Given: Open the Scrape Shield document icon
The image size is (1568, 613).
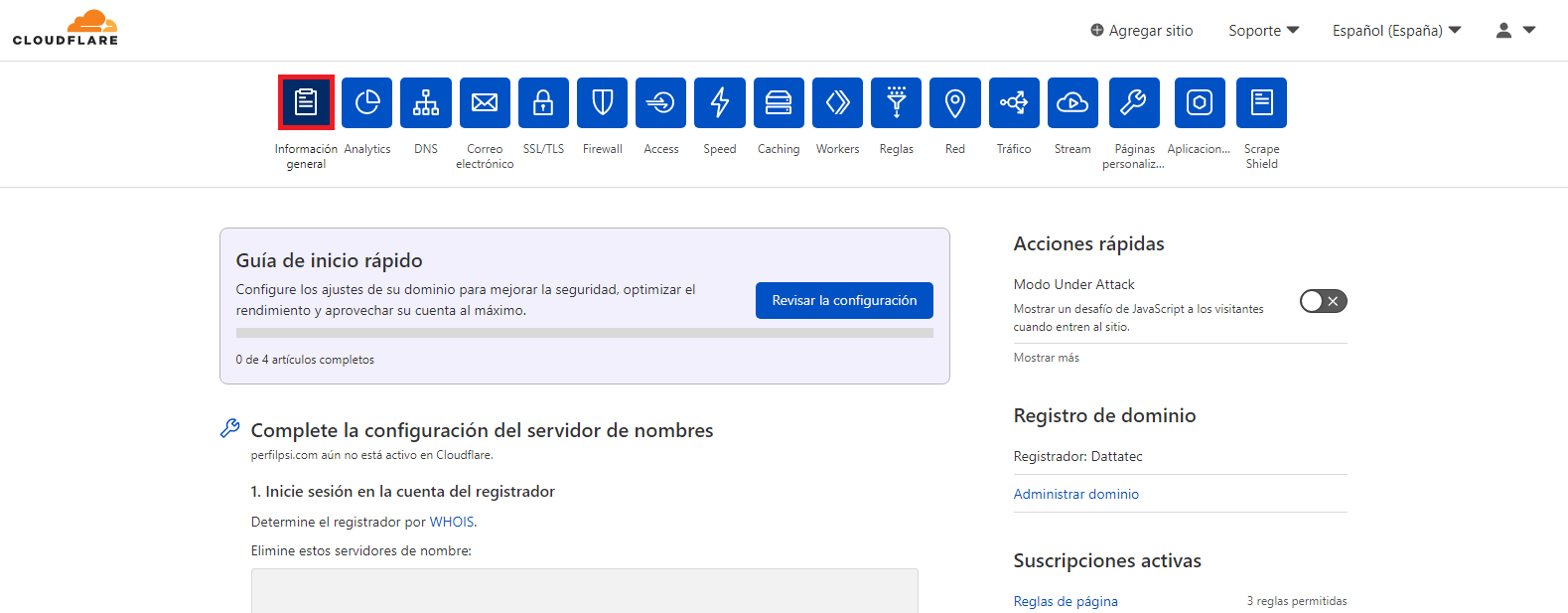Looking at the screenshot, I should (x=1261, y=102).
